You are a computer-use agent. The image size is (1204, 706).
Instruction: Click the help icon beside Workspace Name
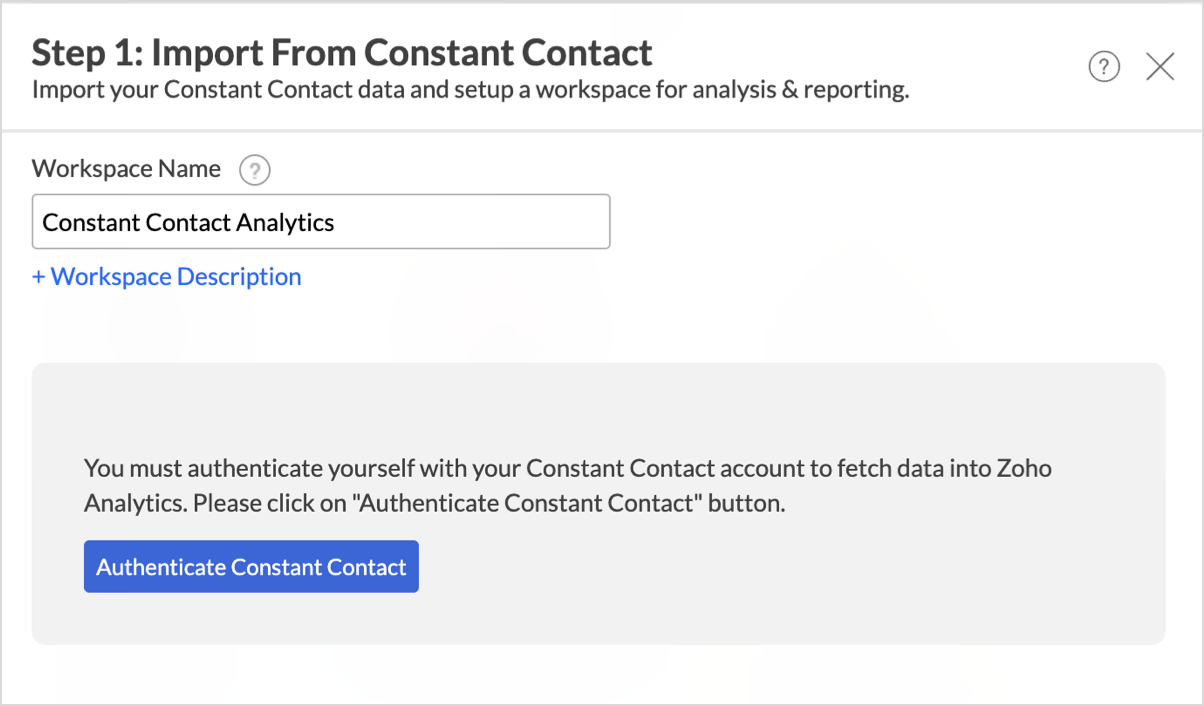[x=255, y=171]
